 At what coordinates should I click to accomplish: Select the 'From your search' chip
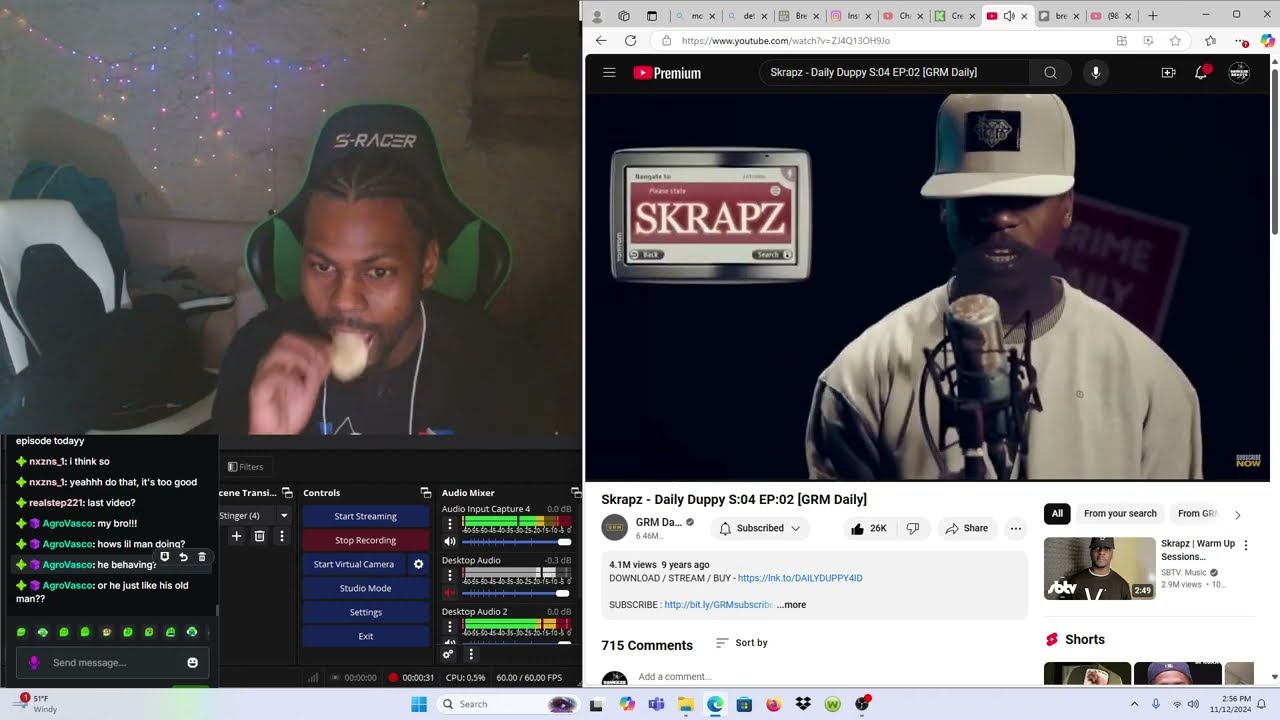[x=1120, y=514]
